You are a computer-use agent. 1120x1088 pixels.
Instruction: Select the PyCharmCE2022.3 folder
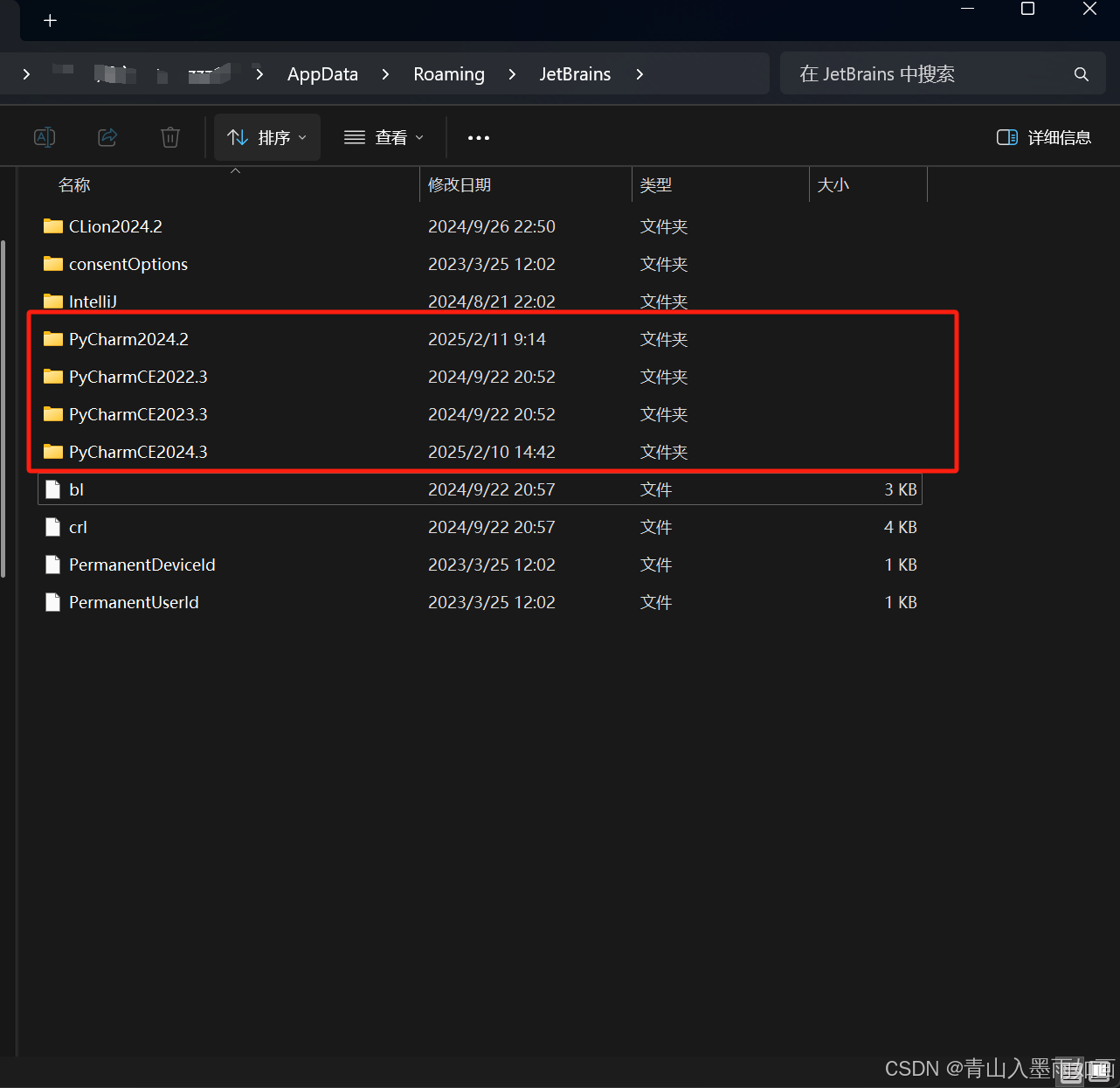480,377
